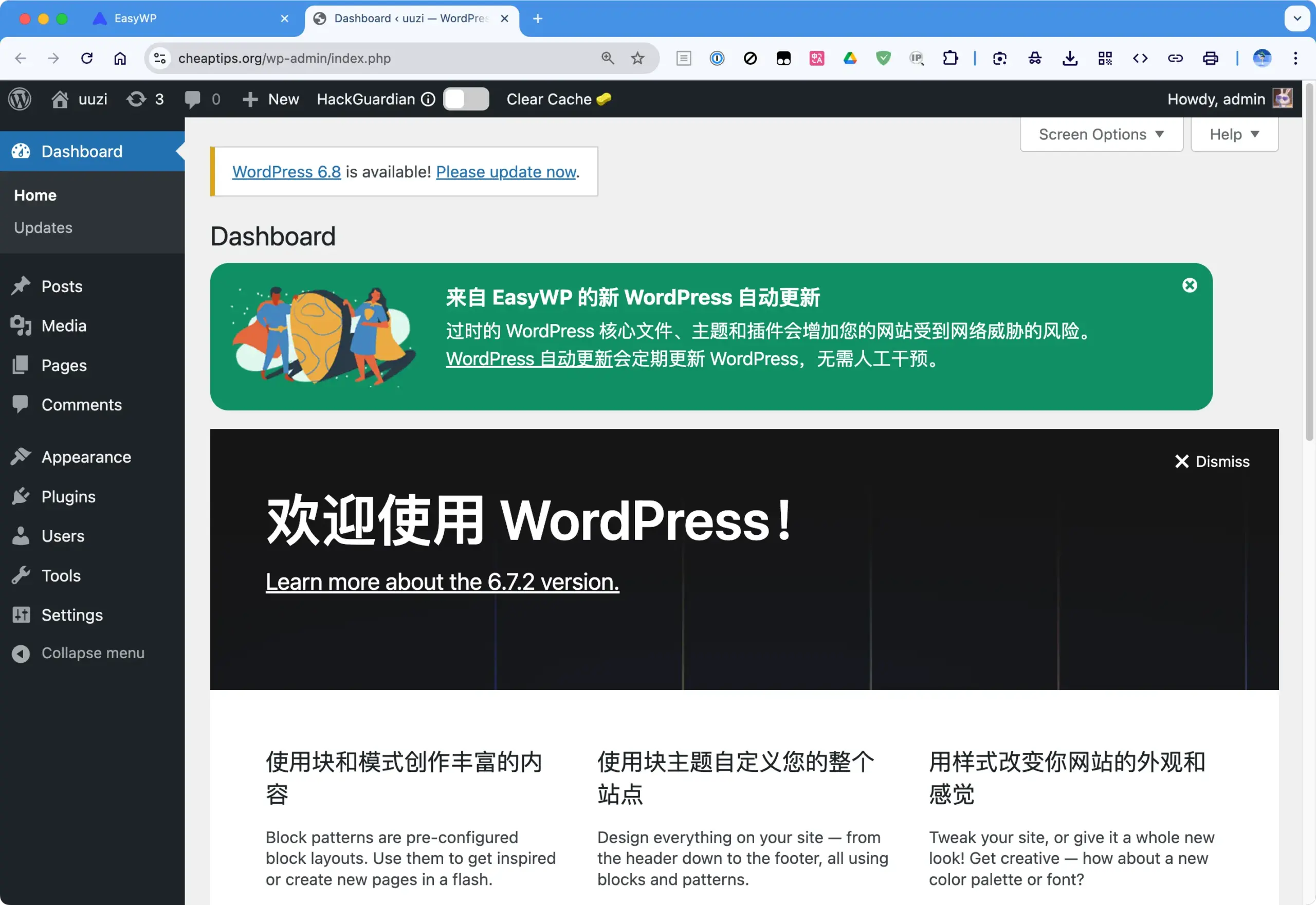The height and width of the screenshot is (905, 1316).
Task: Open the uuzi site home icon
Action: [60, 99]
